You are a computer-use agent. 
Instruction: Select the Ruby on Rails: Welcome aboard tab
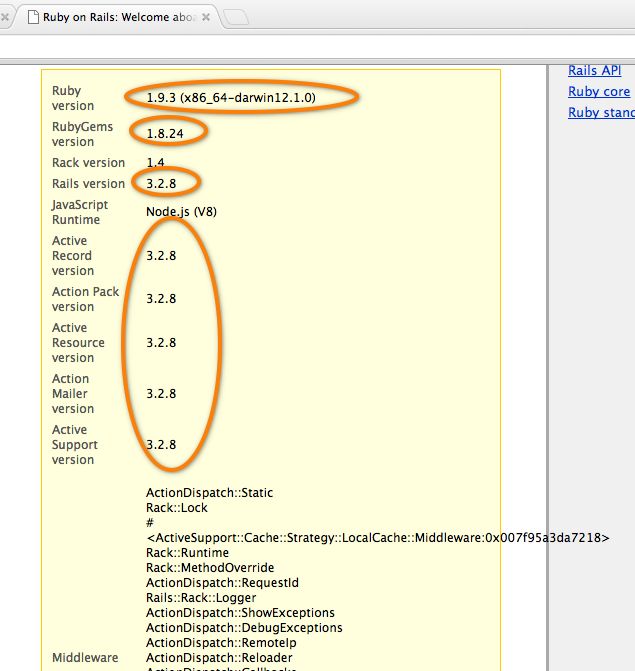tap(118, 17)
